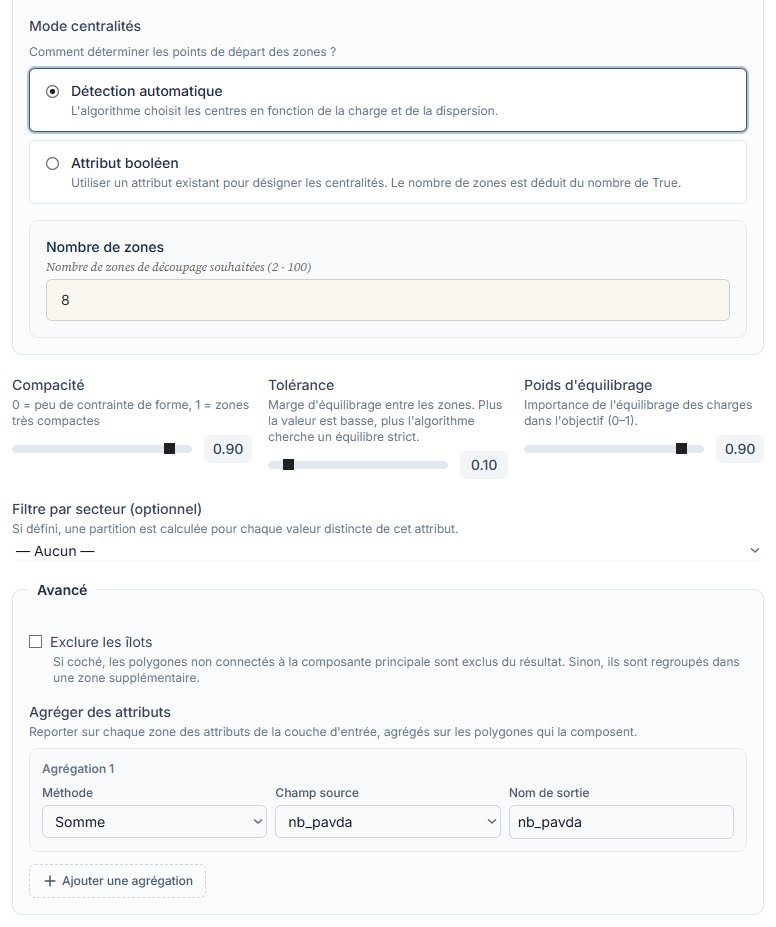Click the Attribut booléen option card description
776x927 pixels.
coord(376,183)
